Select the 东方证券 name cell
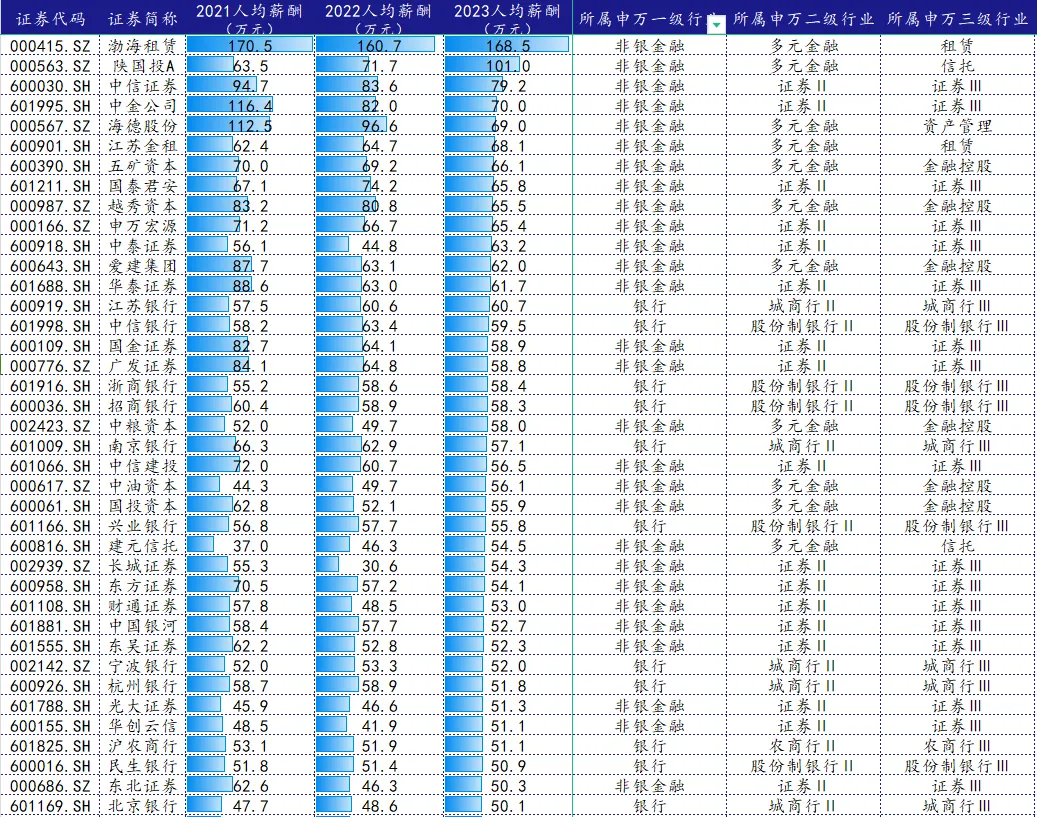Viewport: 1037px width, 817px height. [143, 586]
